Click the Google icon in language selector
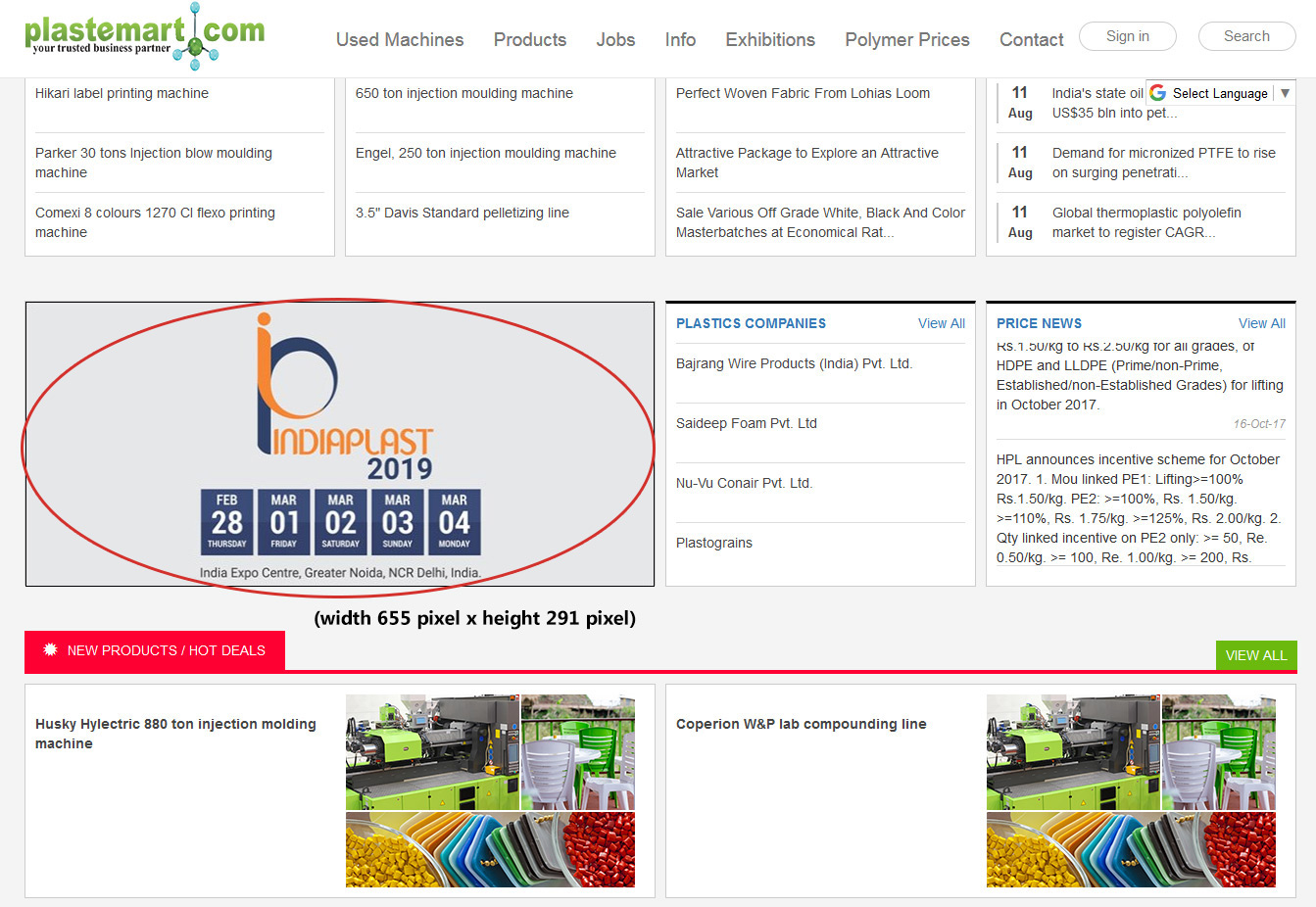The height and width of the screenshot is (907, 1316). pyautogui.click(x=1158, y=93)
